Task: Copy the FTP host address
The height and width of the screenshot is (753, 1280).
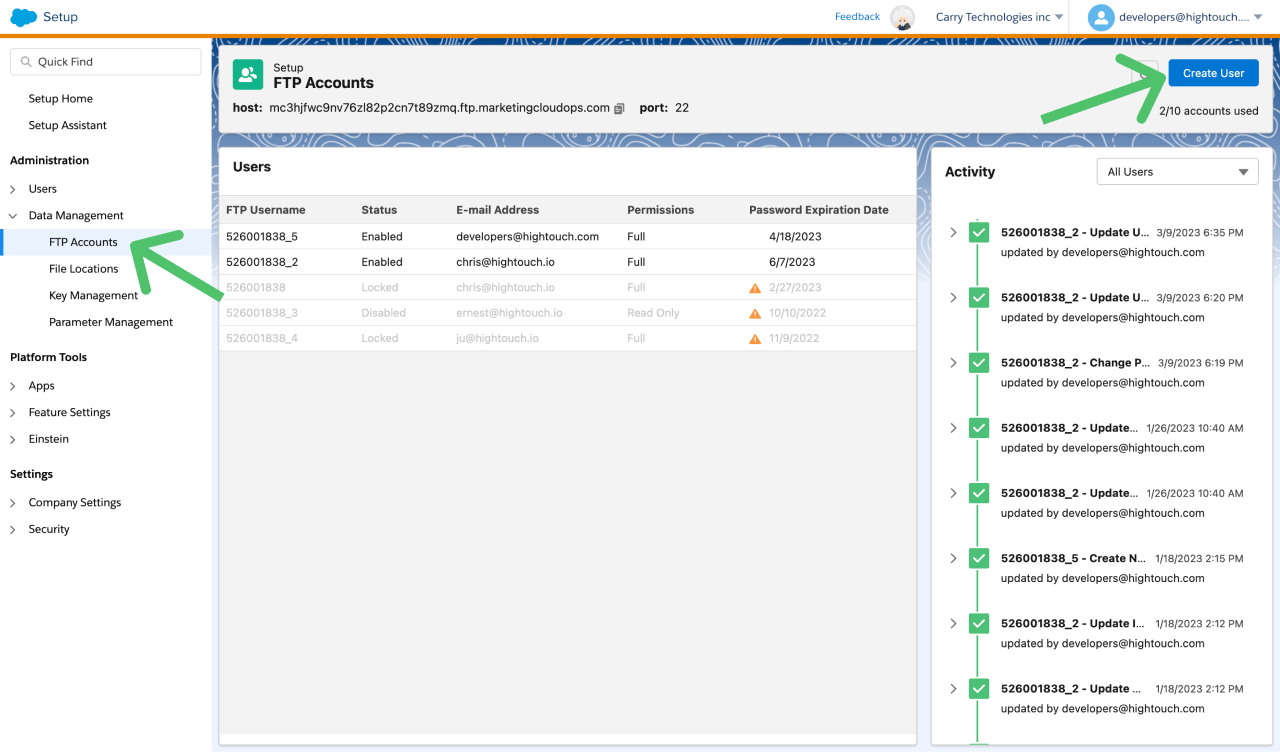Action: 619,108
